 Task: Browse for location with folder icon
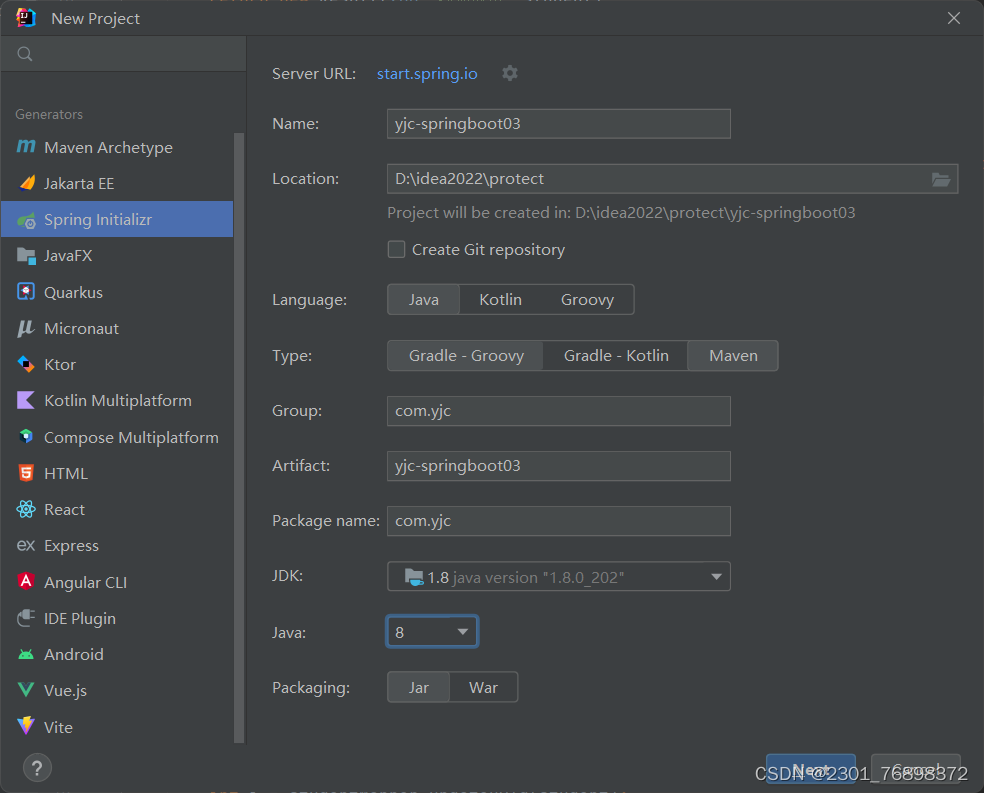tap(940, 179)
